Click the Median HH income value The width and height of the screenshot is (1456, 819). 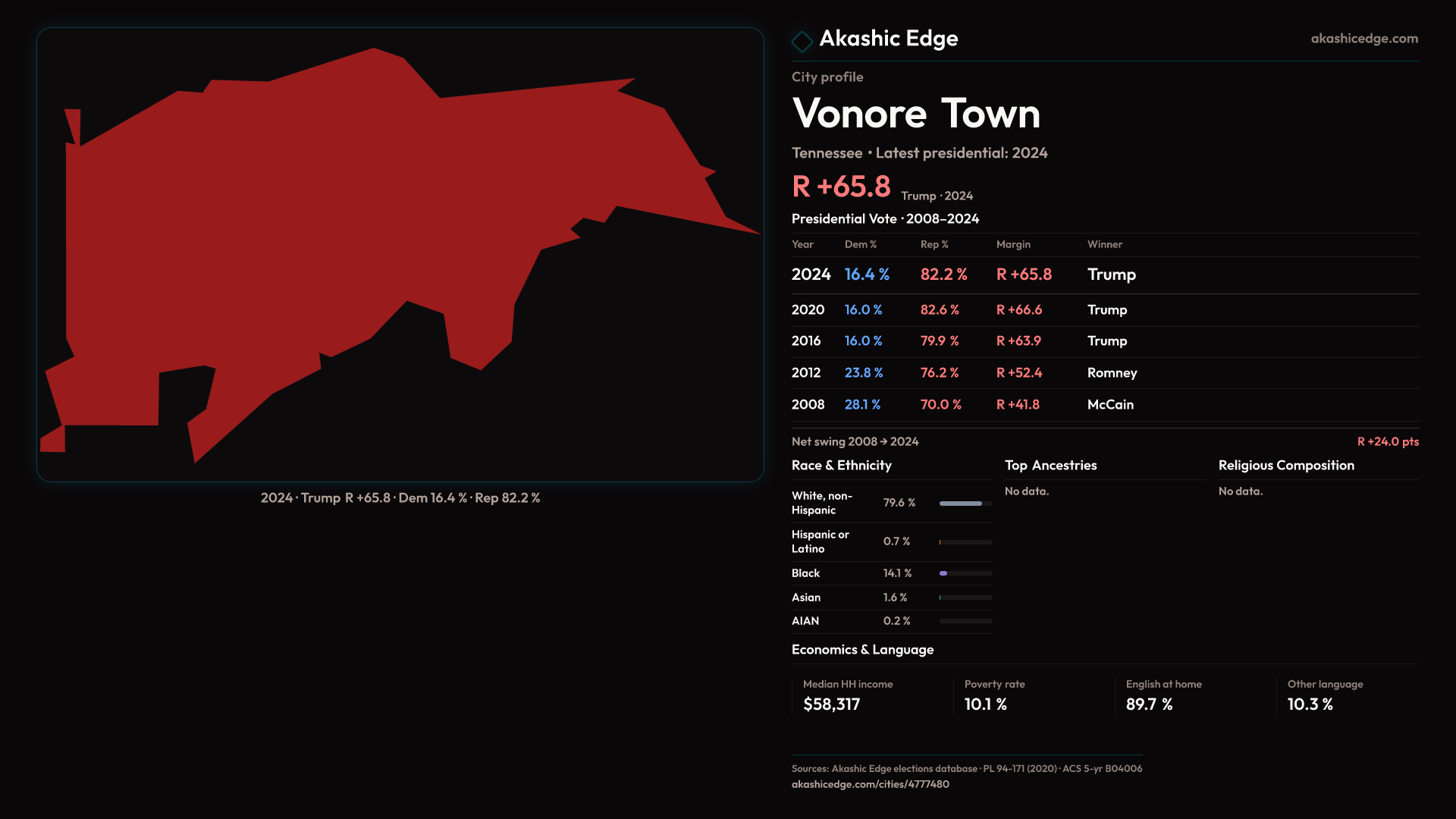pyautogui.click(x=831, y=704)
